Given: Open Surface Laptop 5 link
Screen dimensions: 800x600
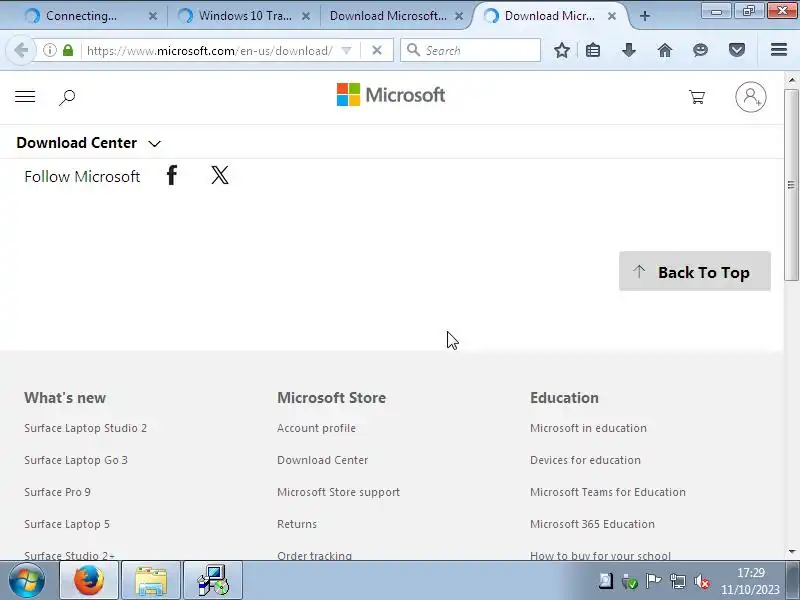Looking at the screenshot, I should 67,524.
